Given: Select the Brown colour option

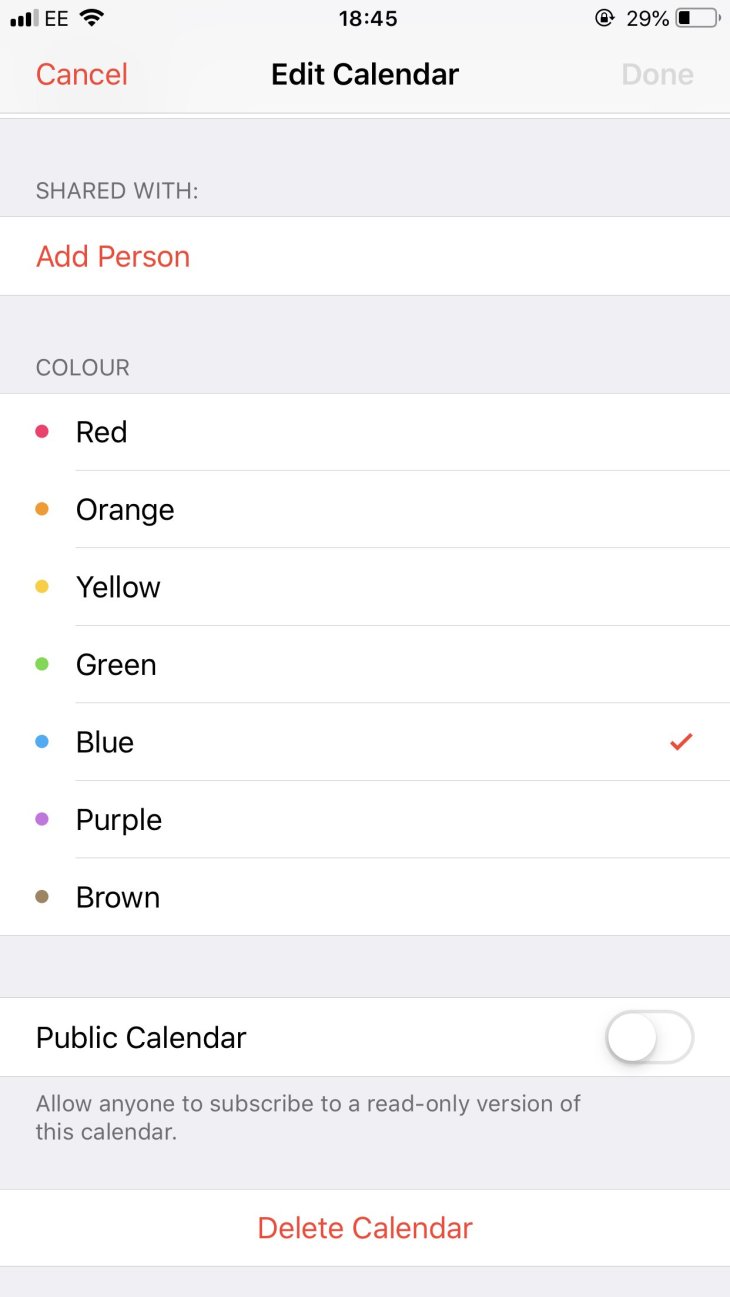Looking at the screenshot, I should [x=365, y=897].
